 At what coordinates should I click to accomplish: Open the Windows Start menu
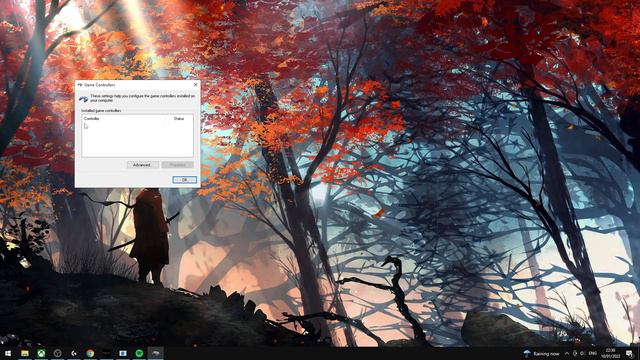pos(8,353)
